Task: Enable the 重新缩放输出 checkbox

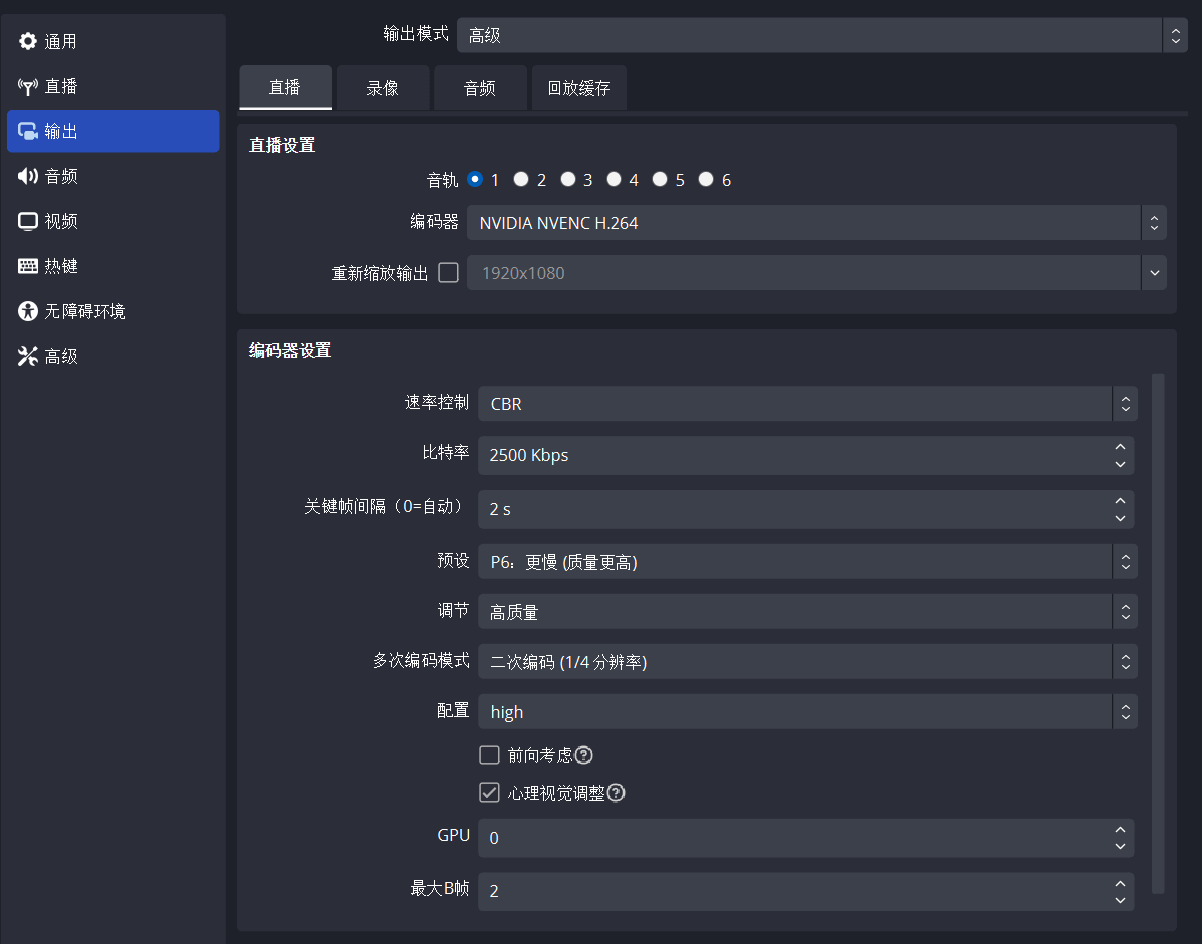Action: pyautogui.click(x=449, y=272)
